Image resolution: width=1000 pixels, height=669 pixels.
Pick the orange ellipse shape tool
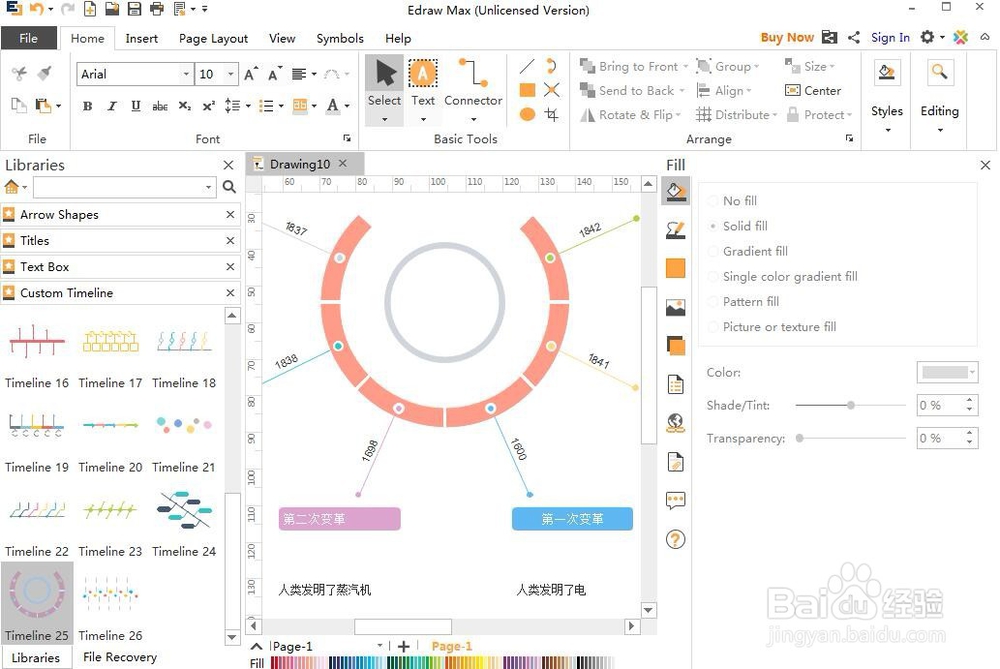(527, 114)
